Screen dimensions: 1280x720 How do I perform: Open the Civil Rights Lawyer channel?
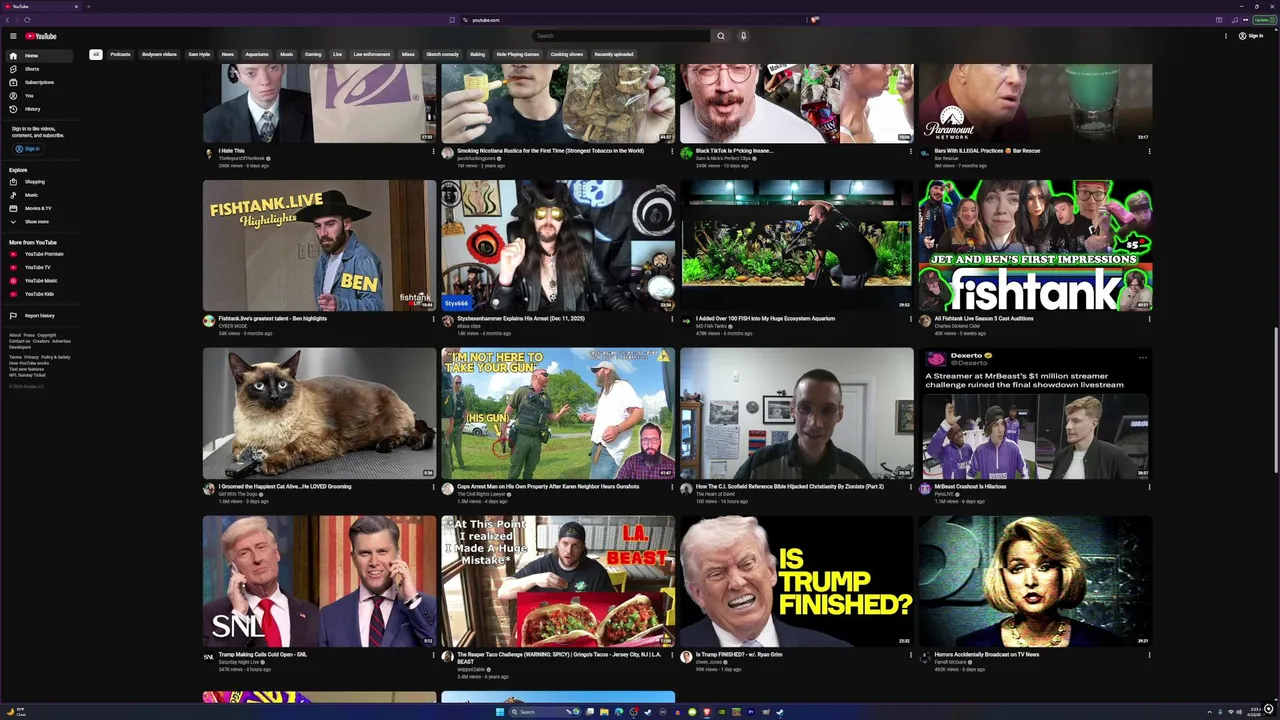pos(481,494)
